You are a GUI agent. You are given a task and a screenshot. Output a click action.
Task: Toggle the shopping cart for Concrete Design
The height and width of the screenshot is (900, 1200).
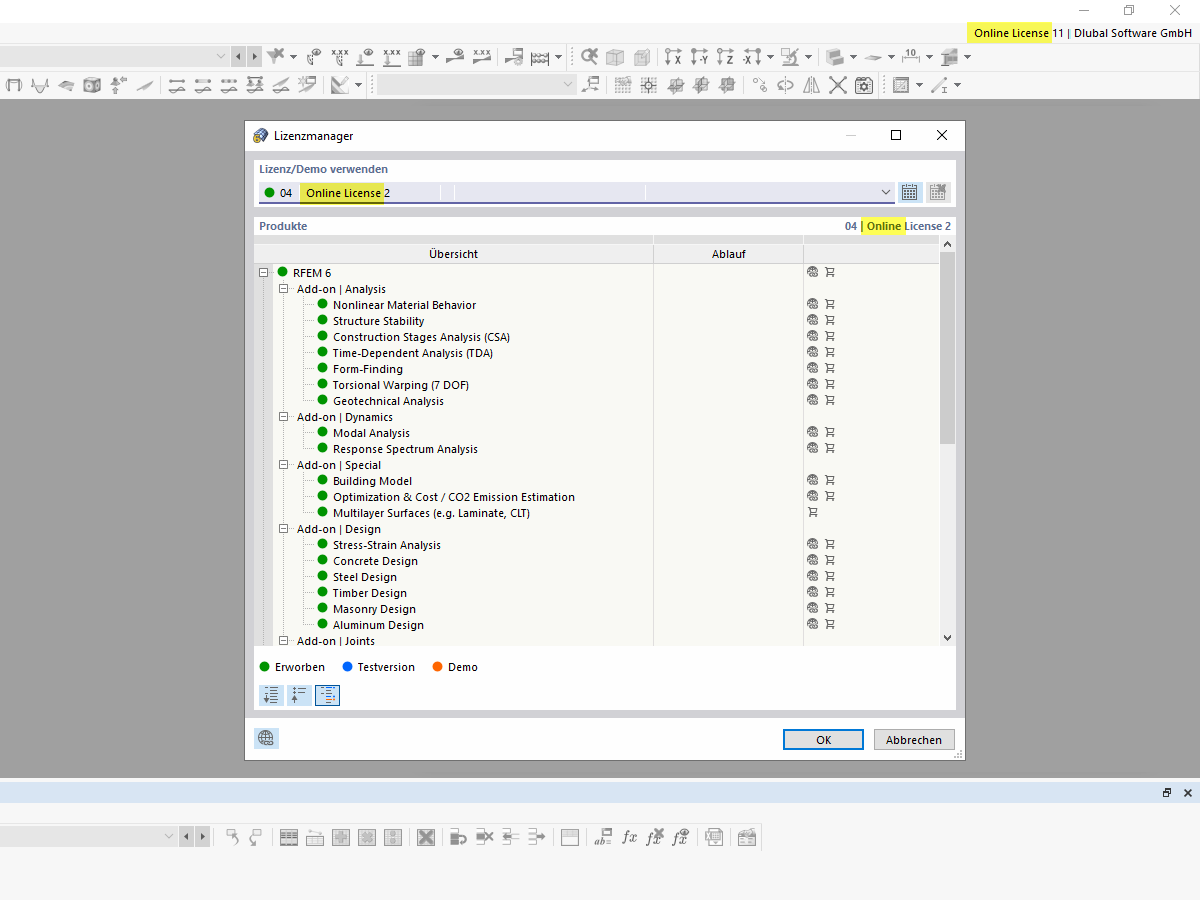pyautogui.click(x=829, y=559)
